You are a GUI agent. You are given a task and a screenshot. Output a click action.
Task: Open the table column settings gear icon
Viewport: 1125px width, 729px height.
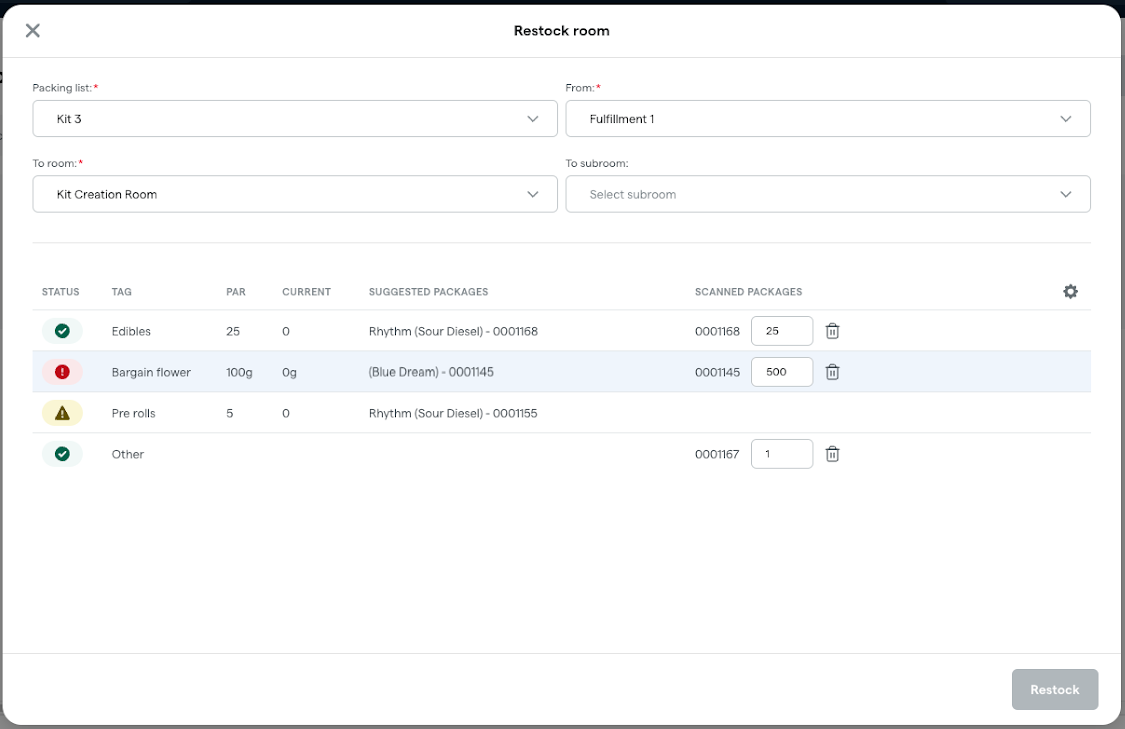[x=1070, y=291]
